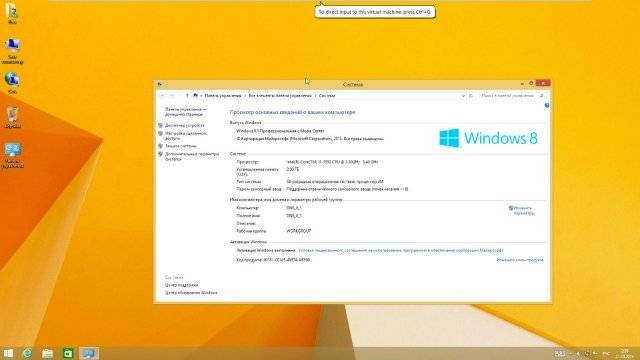Open the Network globe desktop icon
Screen dimensions: 640x360
pos(12,83)
